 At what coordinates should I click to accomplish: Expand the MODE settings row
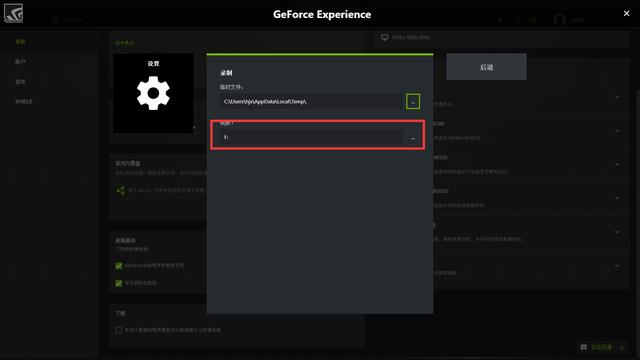pos(617,164)
